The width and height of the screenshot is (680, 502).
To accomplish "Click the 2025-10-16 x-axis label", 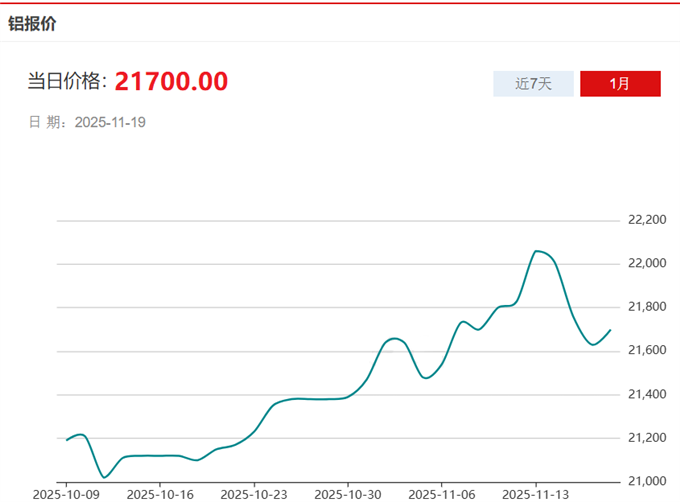I will [x=159, y=494].
